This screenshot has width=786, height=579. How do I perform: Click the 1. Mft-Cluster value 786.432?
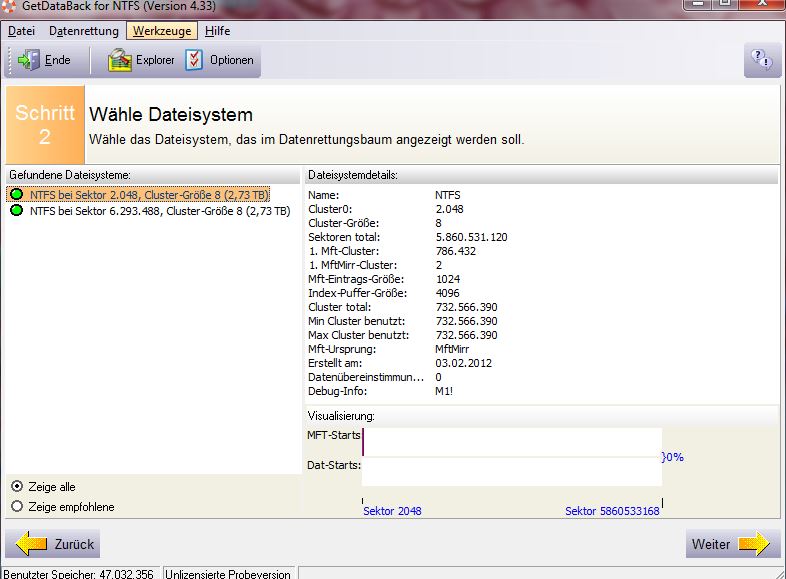click(455, 251)
